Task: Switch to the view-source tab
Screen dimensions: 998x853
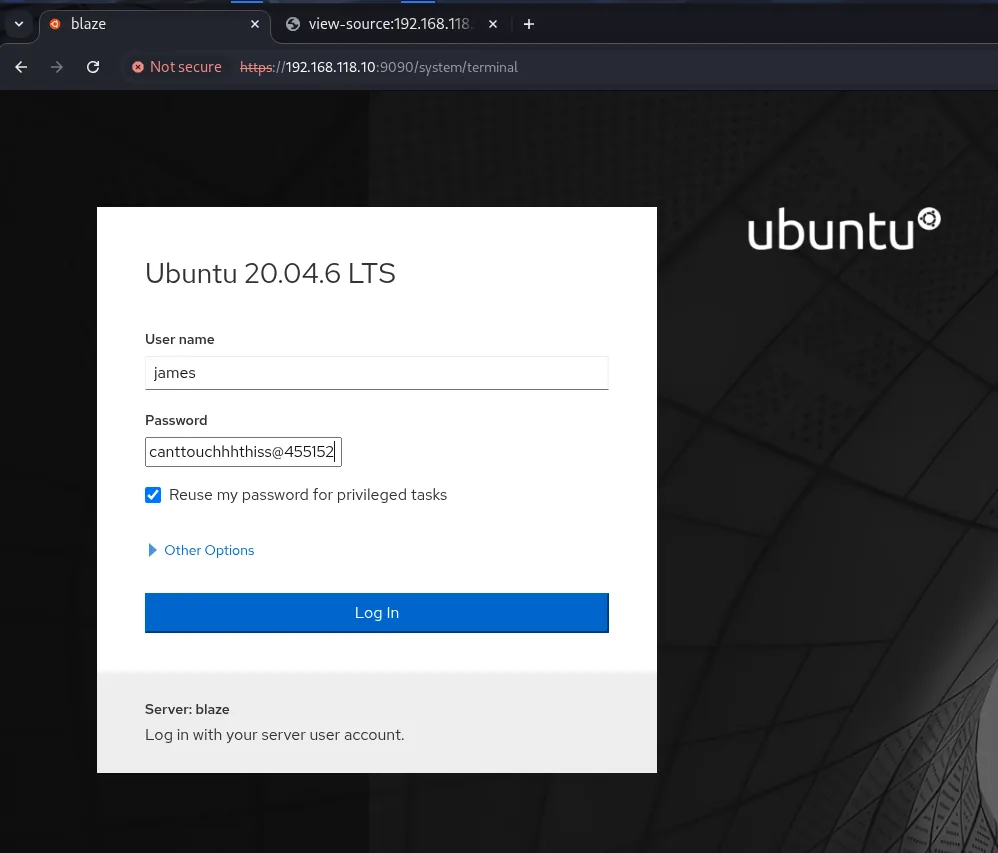Action: tap(391, 24)
